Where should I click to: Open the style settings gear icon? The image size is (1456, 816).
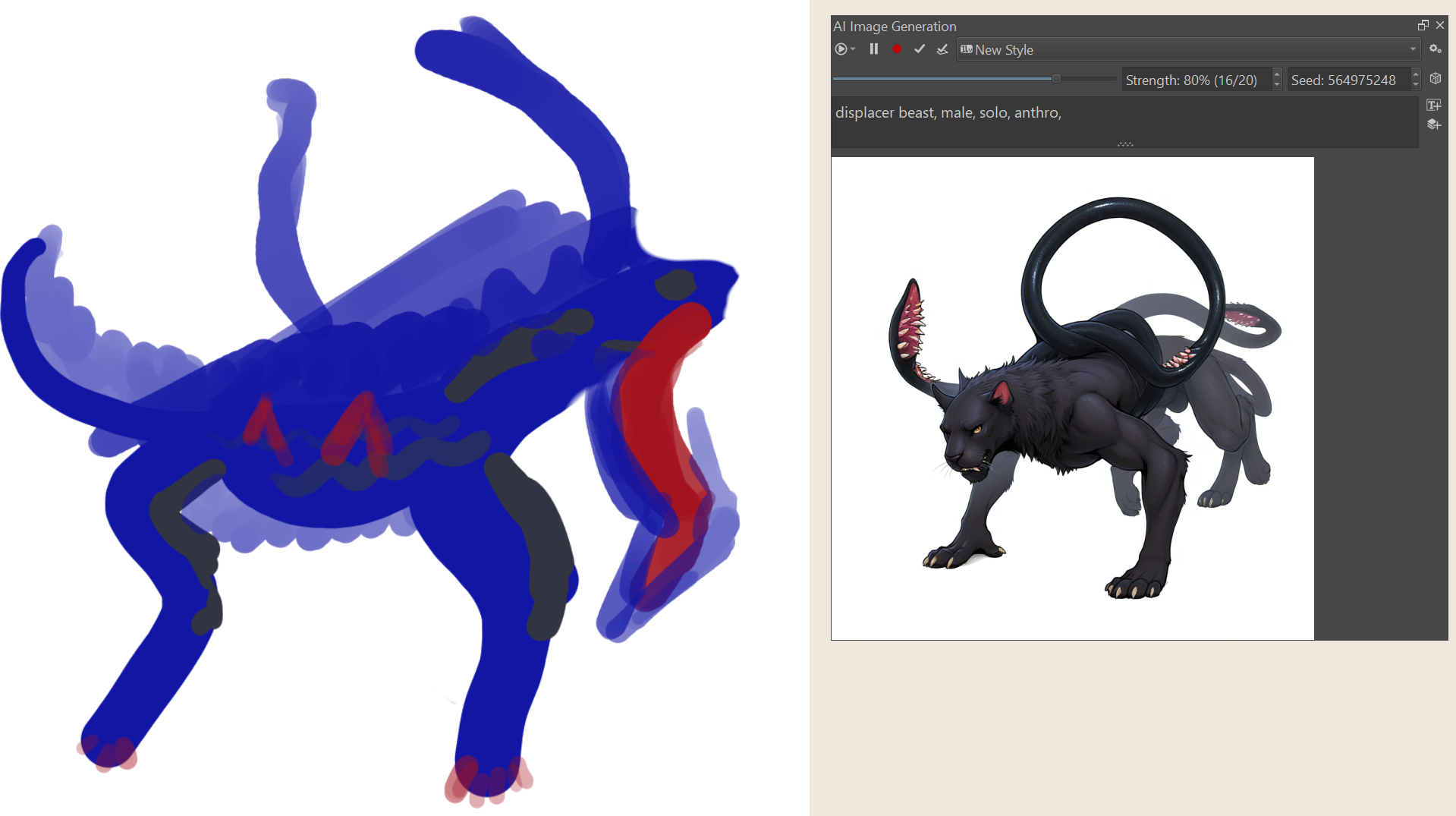tap(1435, 49)
